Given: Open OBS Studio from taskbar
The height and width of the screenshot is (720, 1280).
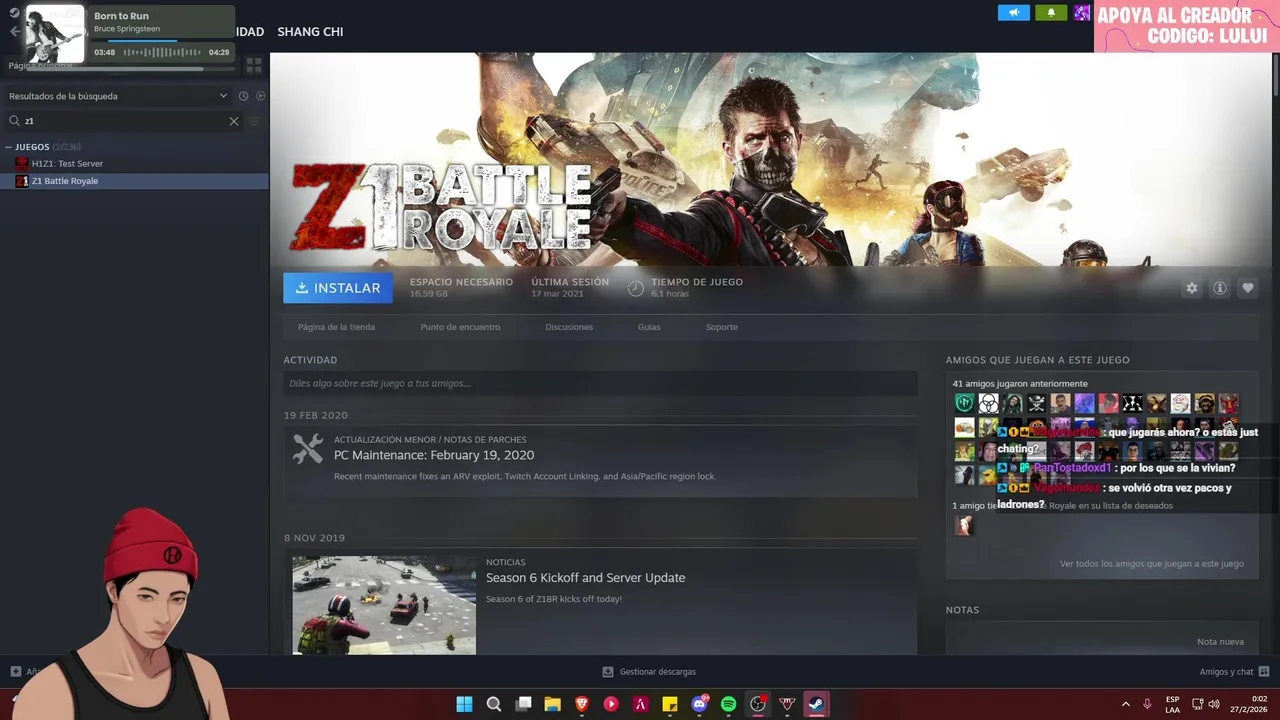Looking at the screenshot, I should 758,704.
